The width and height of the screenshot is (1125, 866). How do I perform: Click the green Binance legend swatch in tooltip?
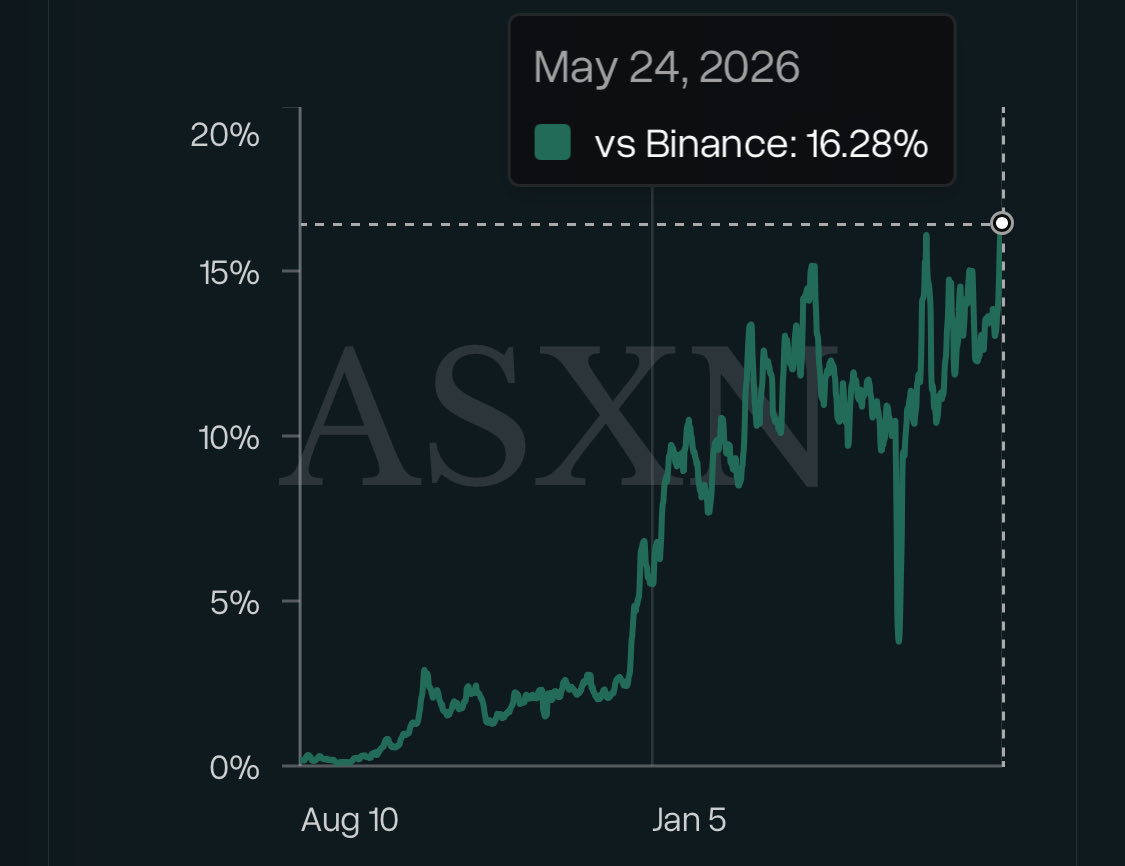coord(552,142)
